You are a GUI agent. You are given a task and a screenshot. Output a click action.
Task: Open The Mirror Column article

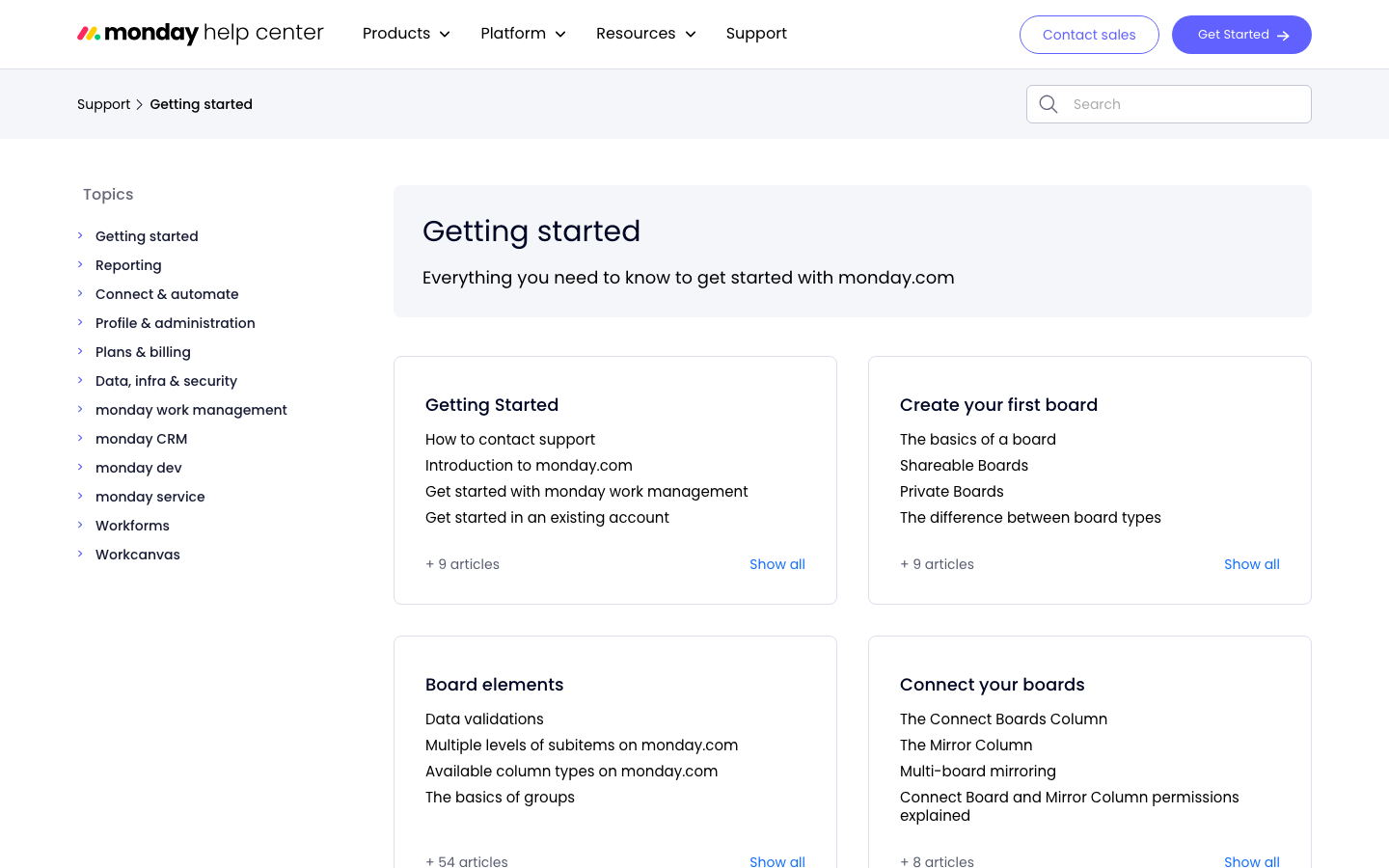point(966,746)
